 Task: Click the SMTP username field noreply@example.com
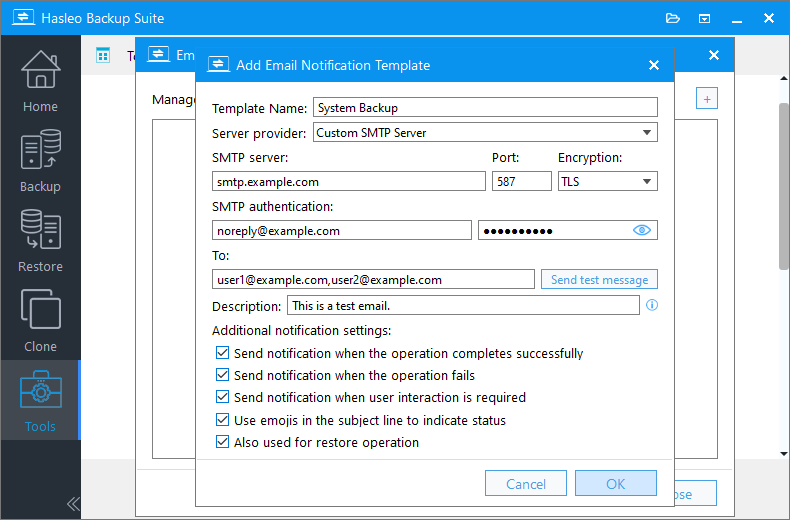click(342, 230)
